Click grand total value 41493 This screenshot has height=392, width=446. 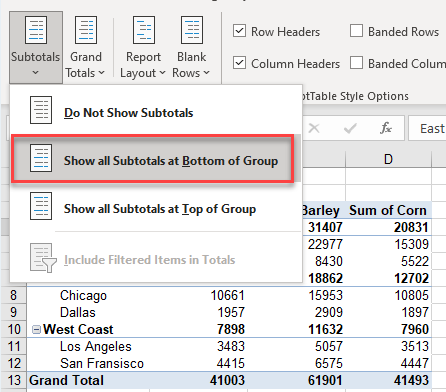[x=412, y=380]
